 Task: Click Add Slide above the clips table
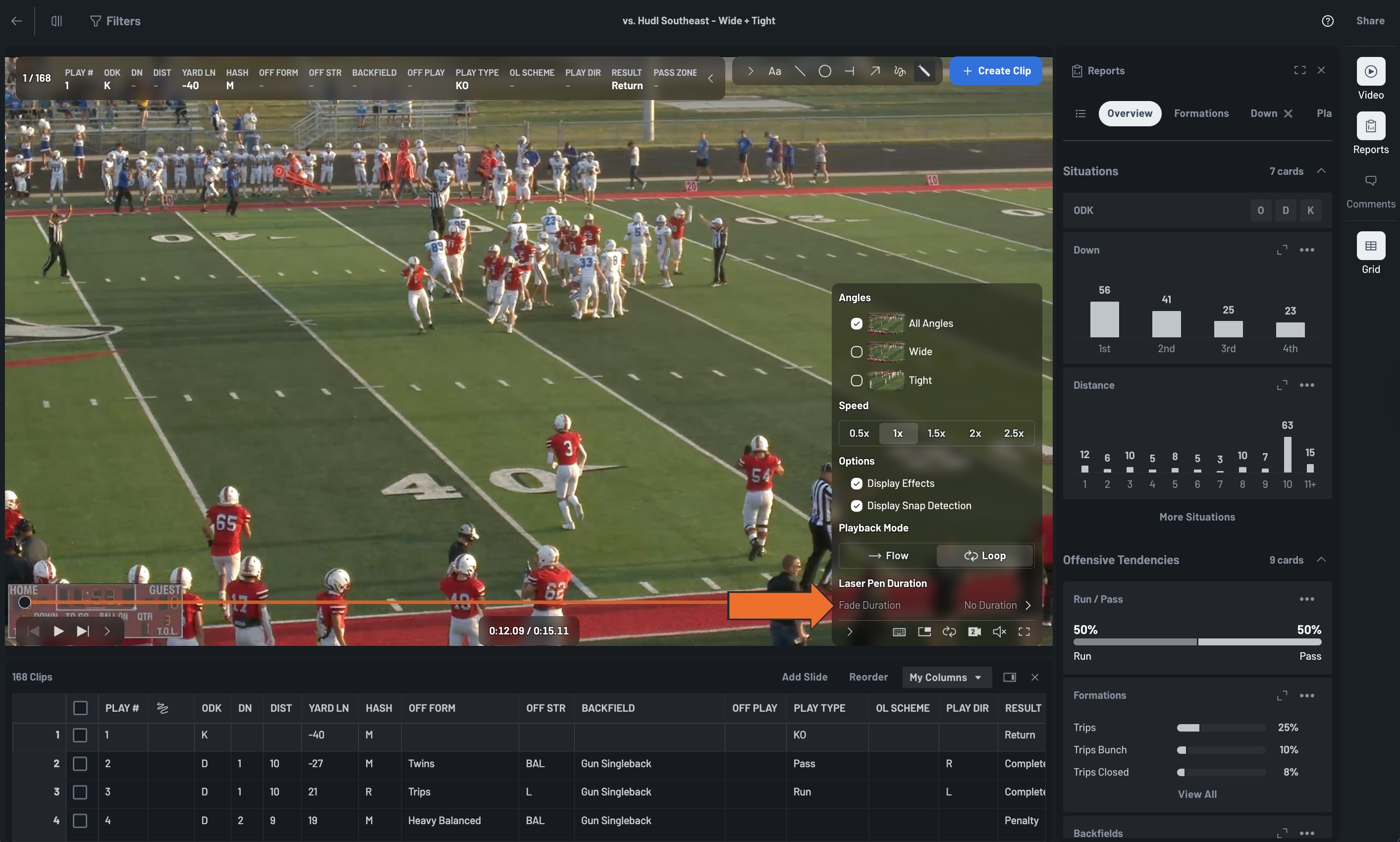tap(804, 677)
